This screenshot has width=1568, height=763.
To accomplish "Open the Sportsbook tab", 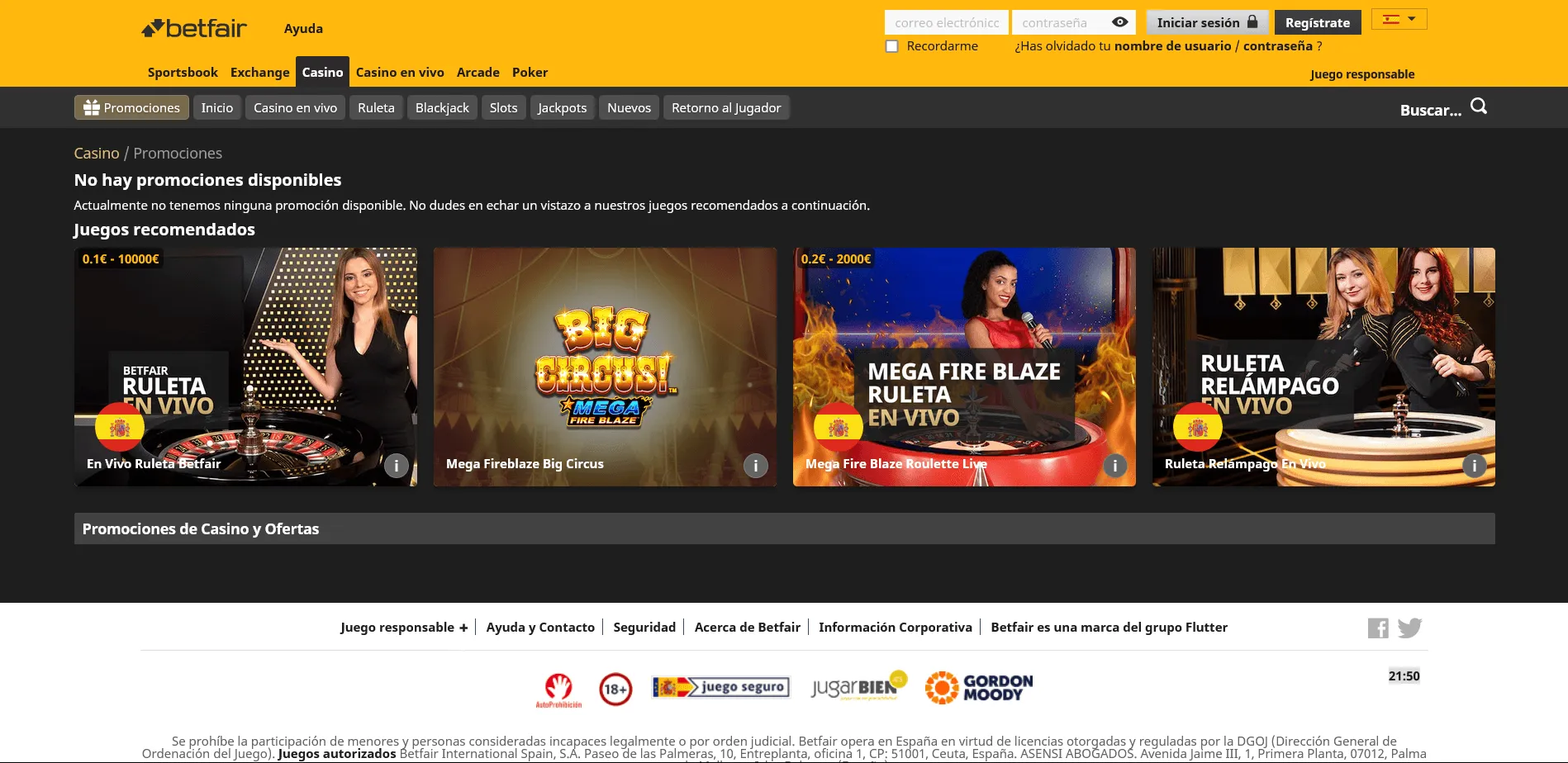I will 183,73.
